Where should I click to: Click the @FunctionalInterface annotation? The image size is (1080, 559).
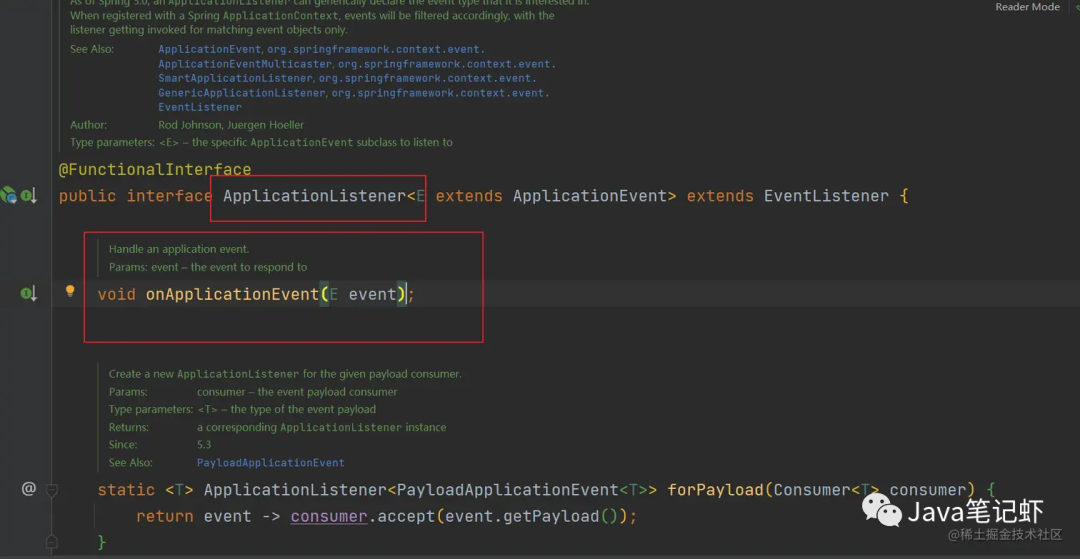155,170
